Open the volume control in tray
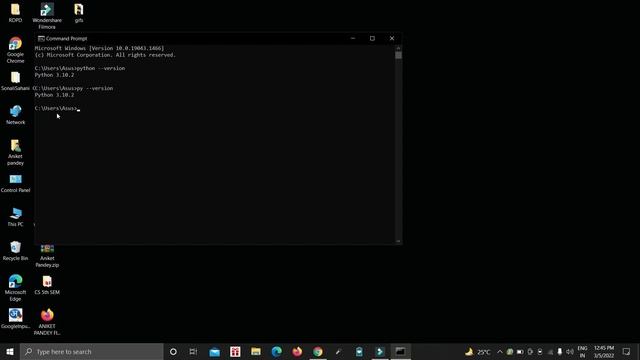 [x=570, y=351]
